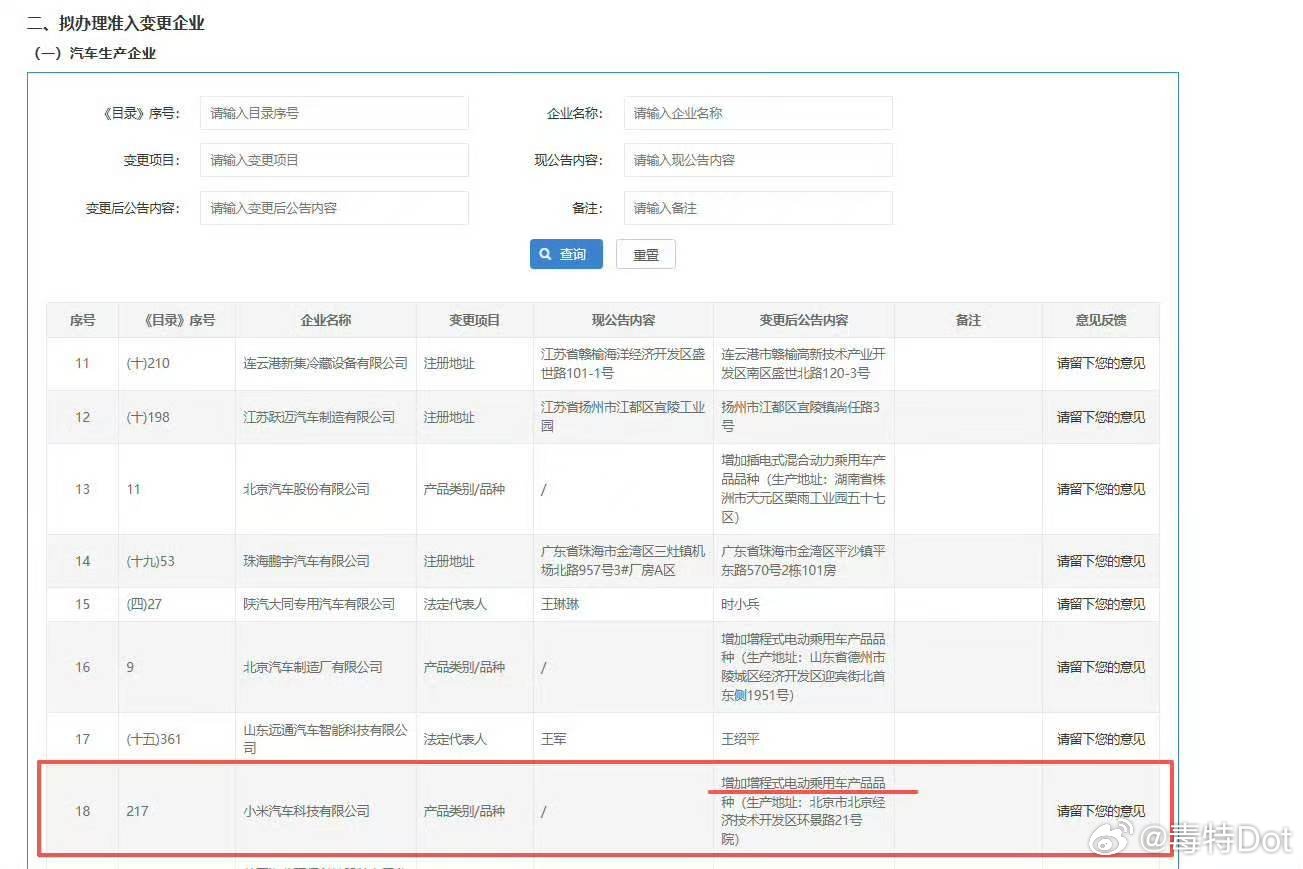Screen dimensions: 1303x869
Task: Click 产品类别/品种 in 小米汽车科技 row
Action: click(464, 811)
